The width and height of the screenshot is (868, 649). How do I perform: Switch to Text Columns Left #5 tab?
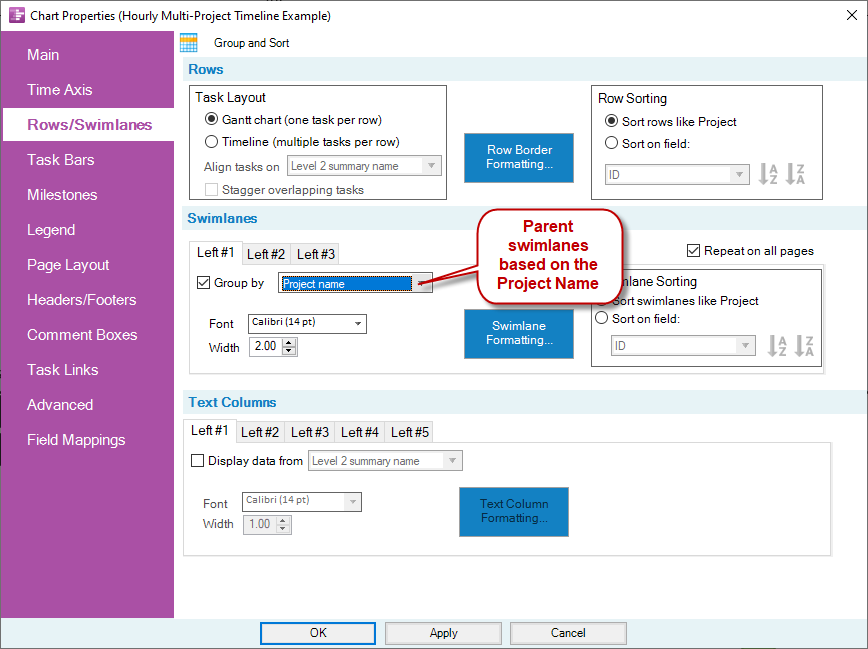coord(410,432)
